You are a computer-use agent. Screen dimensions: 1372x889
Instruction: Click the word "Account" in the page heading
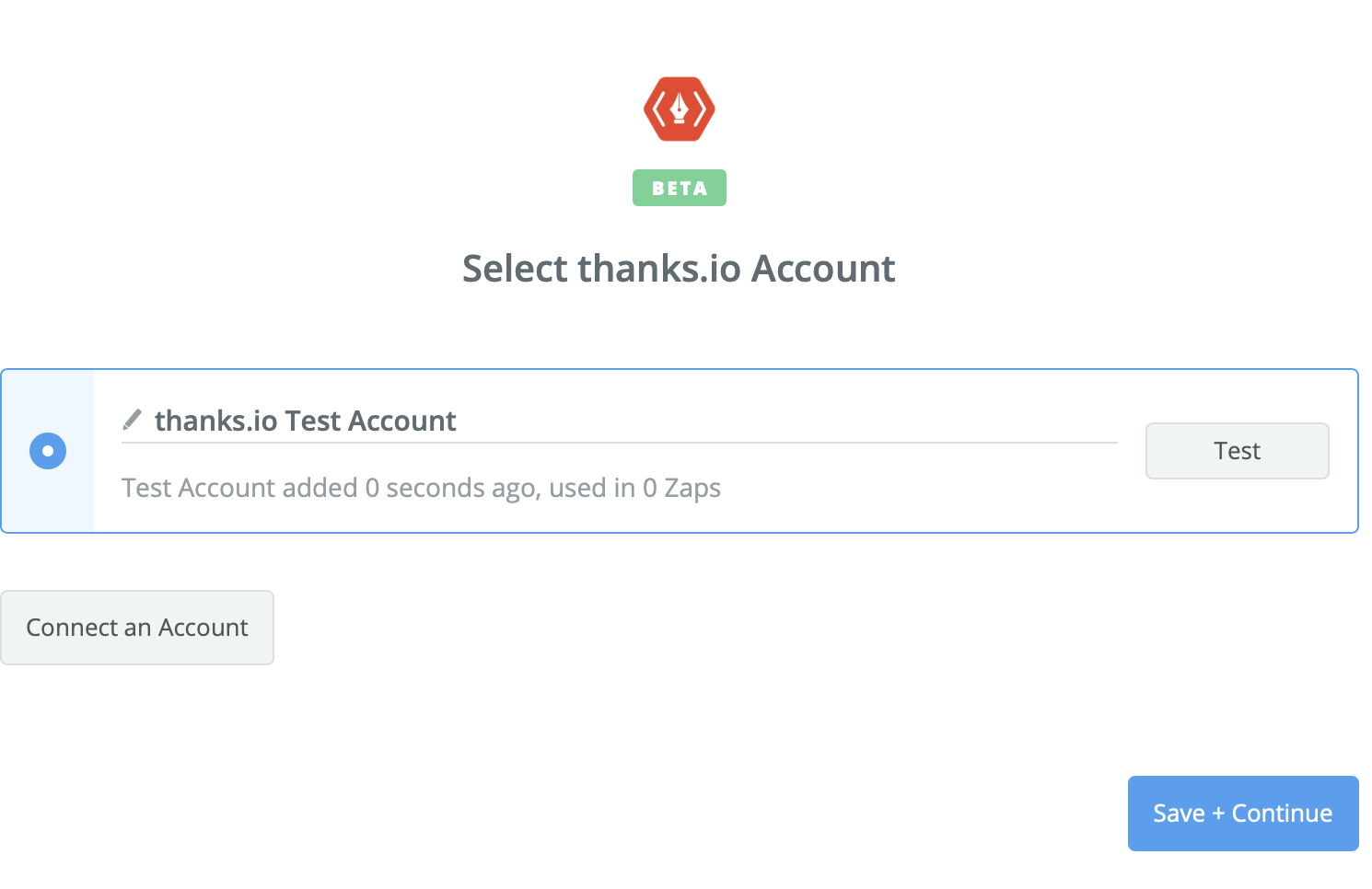click(x=823, y=269)
